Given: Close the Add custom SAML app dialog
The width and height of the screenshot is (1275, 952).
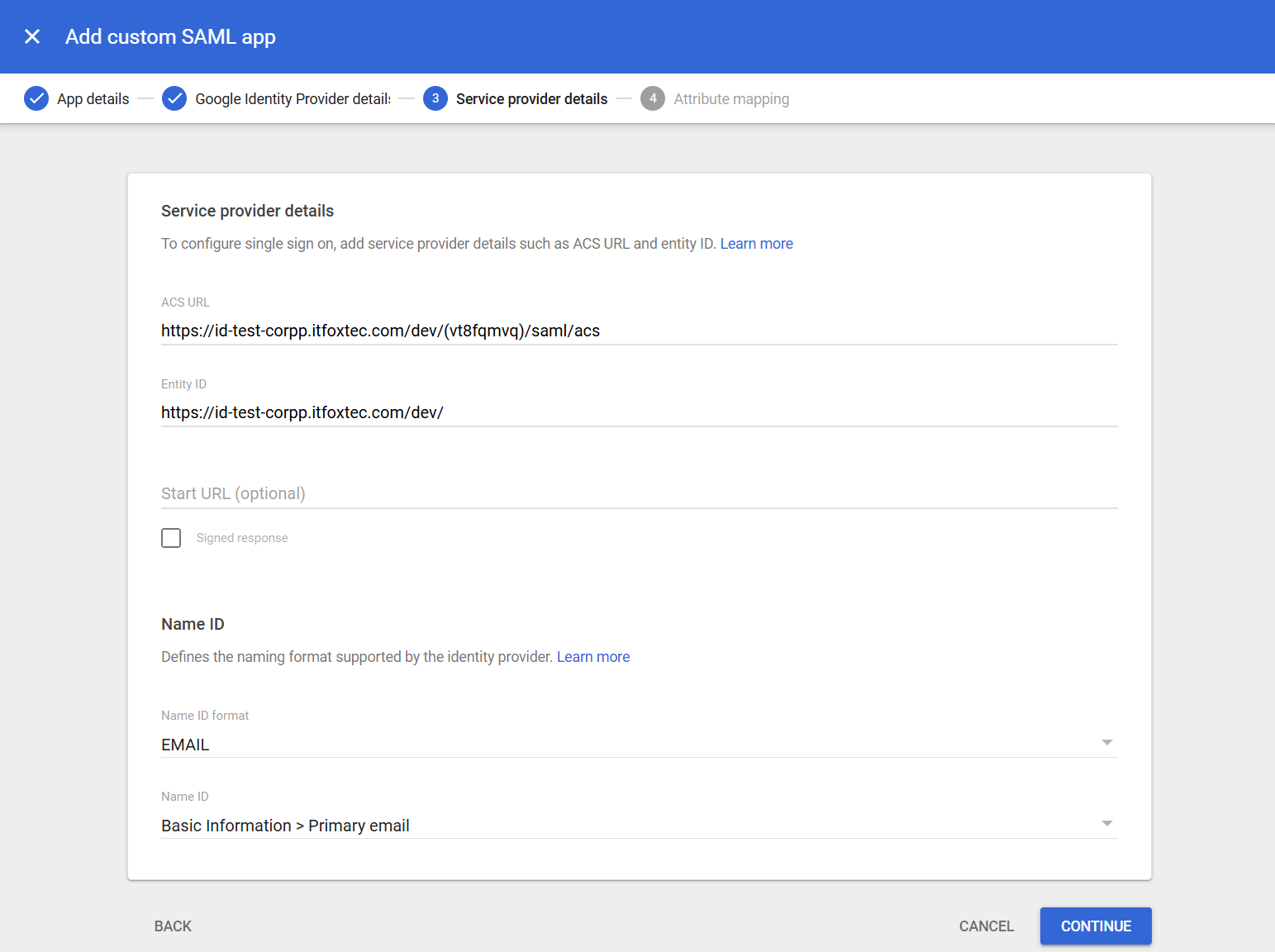Looking at the screenshot, I should (31, 36).
